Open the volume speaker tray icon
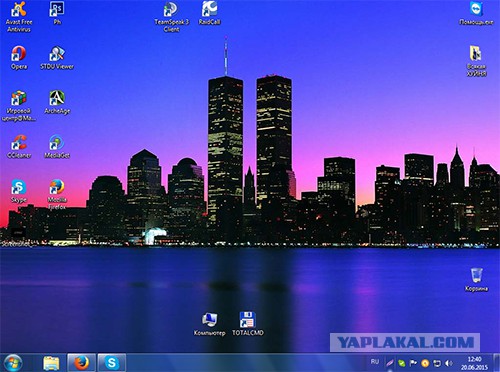Viewport: 500px width, 372px height. [x=449, y=363]
